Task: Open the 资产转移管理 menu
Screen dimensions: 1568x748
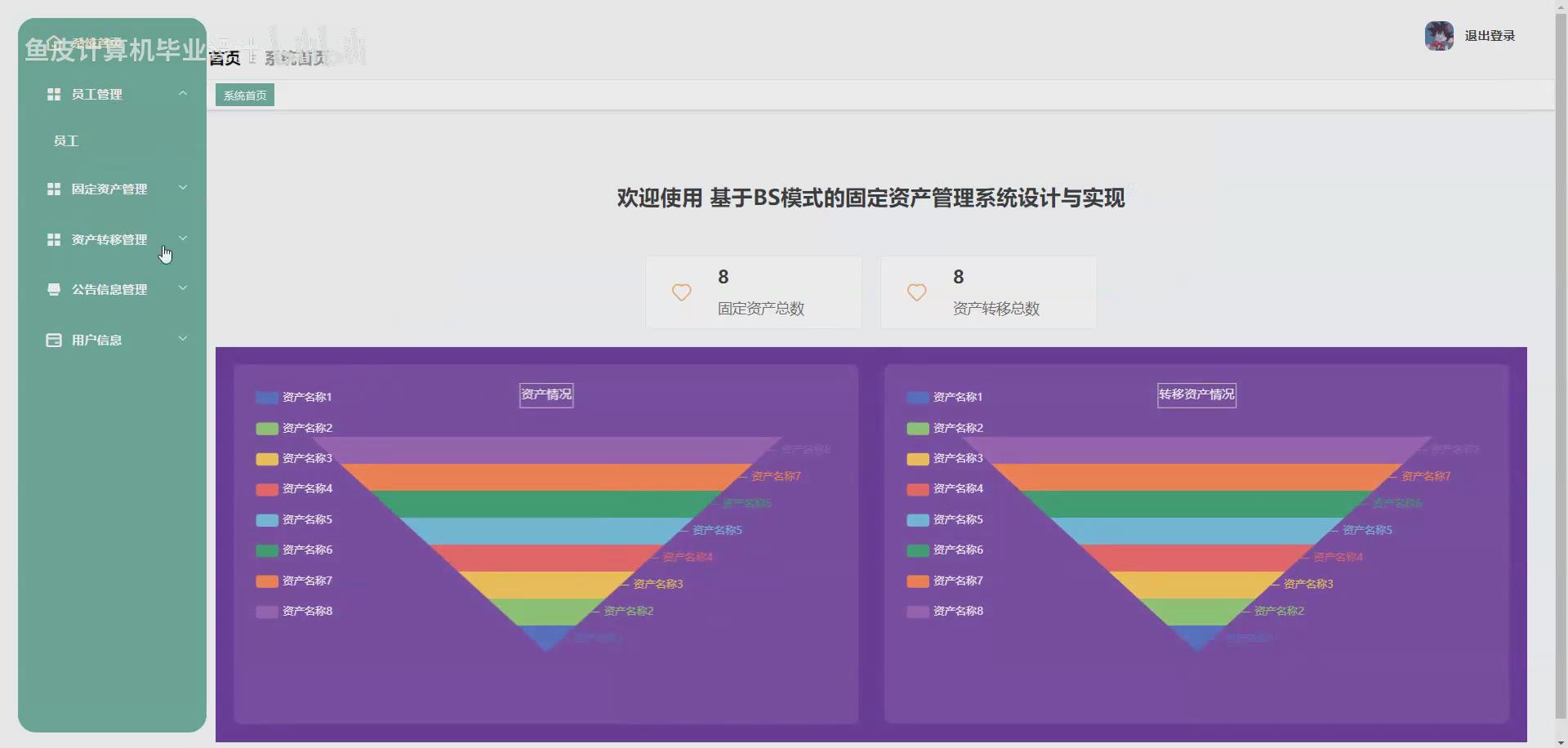Action: click(112, 240)
